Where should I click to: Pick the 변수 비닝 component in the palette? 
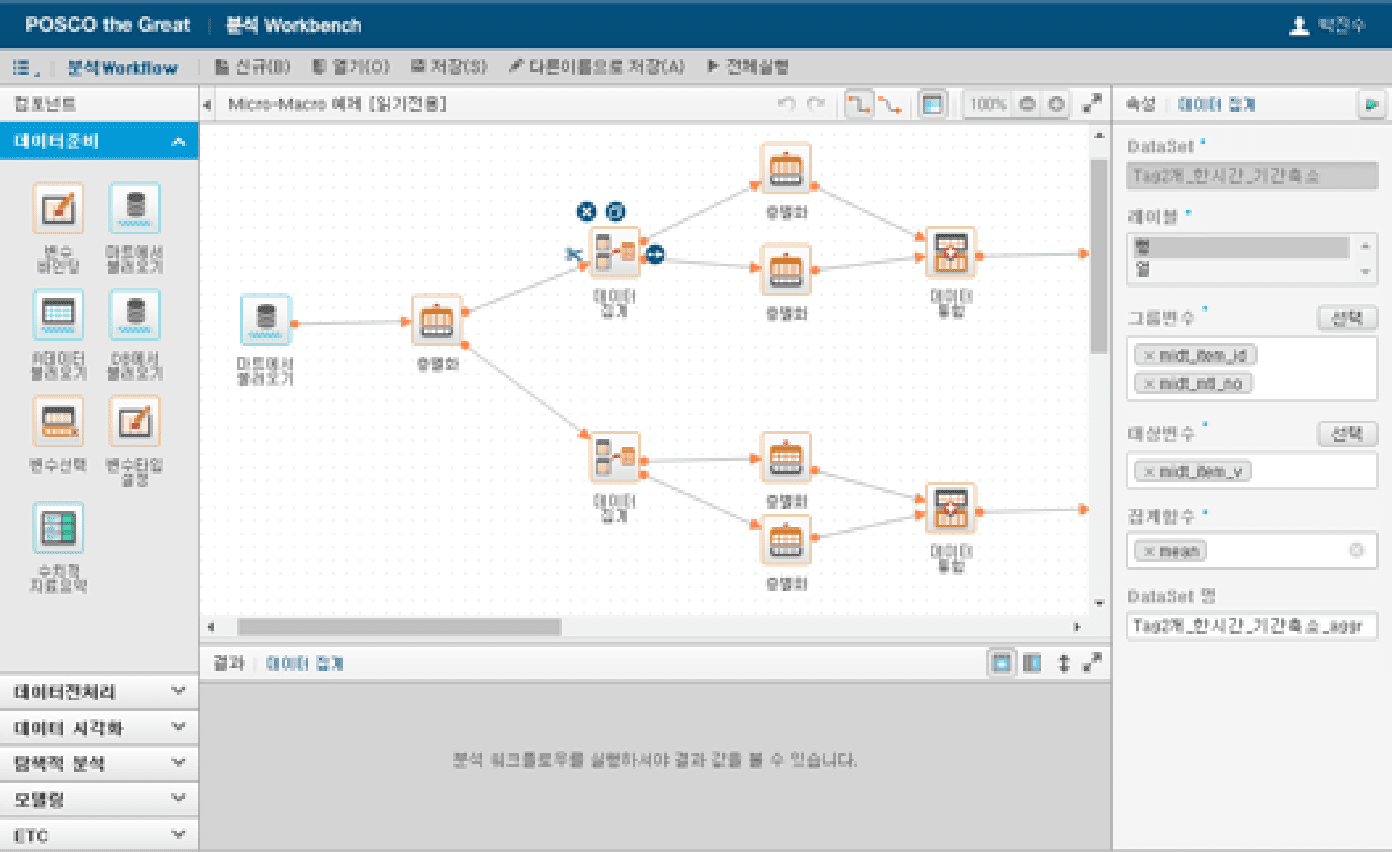point(58,229)
